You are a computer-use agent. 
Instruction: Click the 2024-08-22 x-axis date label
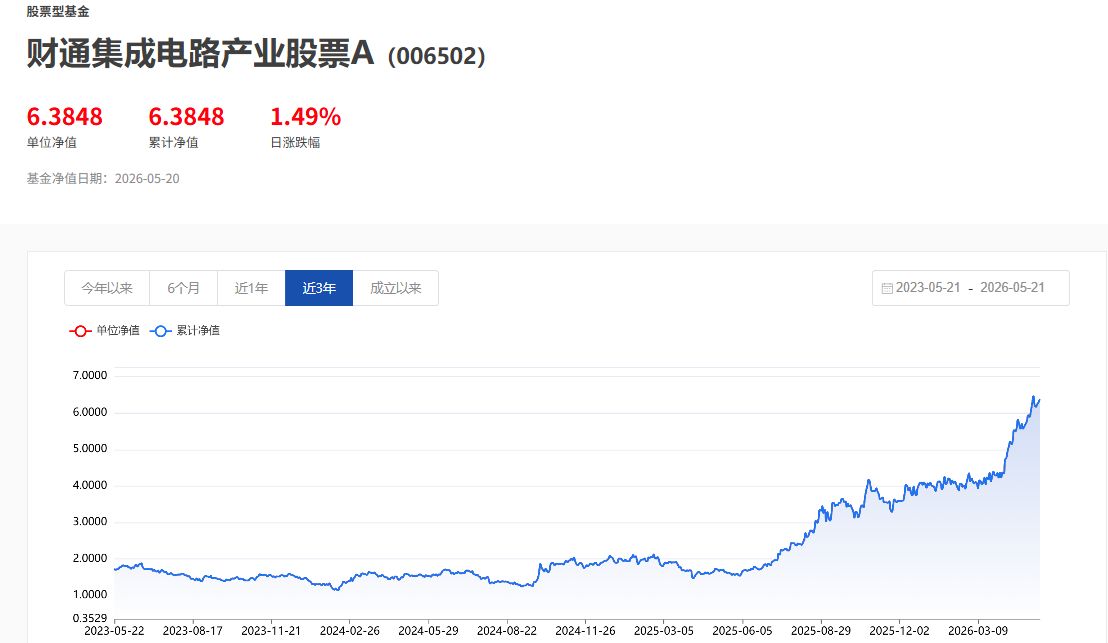point(507,630)
